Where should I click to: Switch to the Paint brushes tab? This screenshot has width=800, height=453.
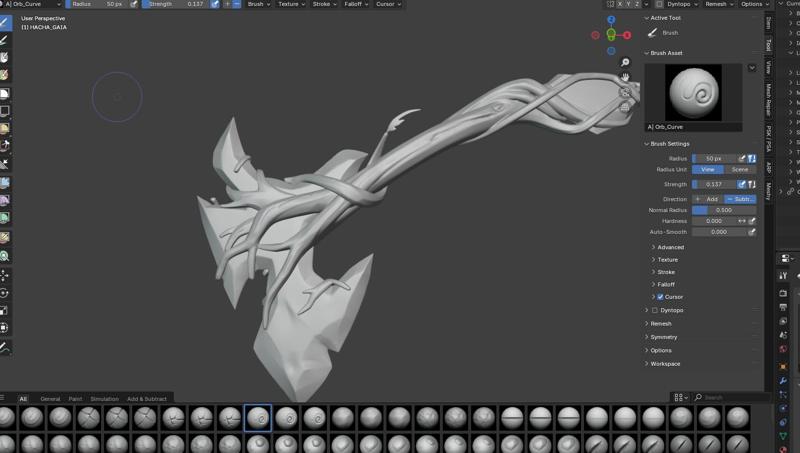(75, 399)
